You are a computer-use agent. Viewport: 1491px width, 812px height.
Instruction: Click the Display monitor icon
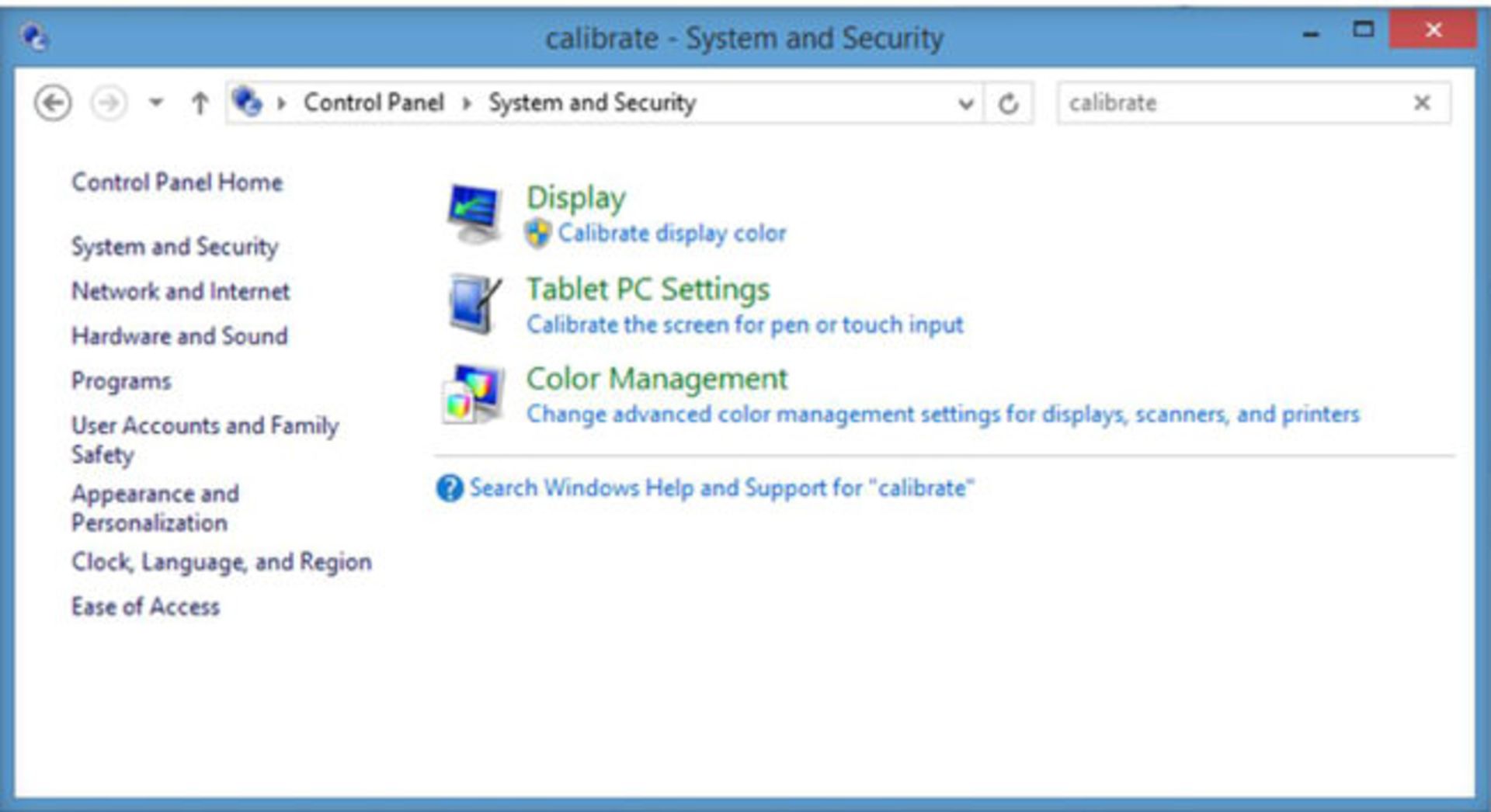(x=474, y=213)
